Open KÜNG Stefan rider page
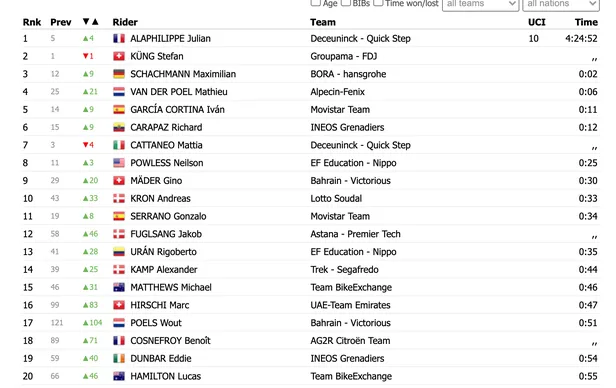Screen dimensions: 616x388 [x=157, y=56]
